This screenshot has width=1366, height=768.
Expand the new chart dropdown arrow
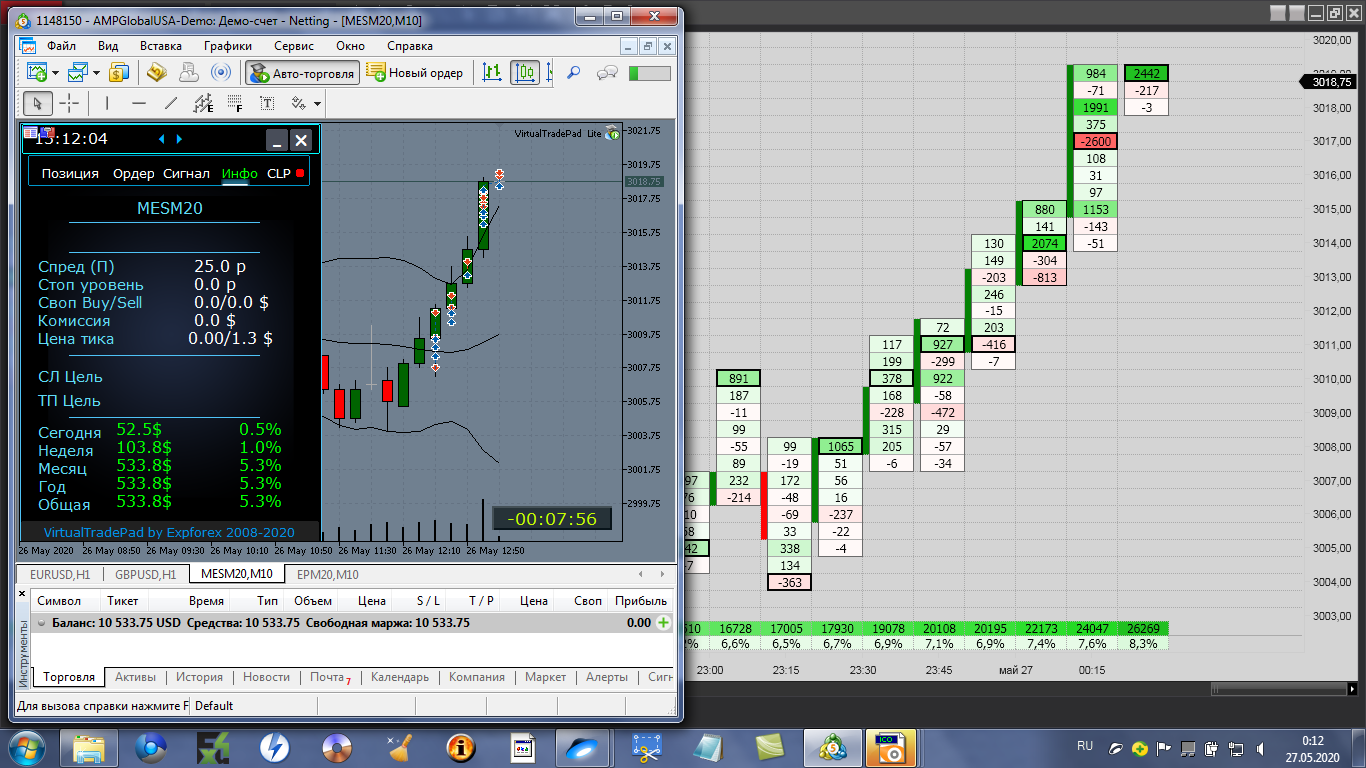click(x=55, y=73)
